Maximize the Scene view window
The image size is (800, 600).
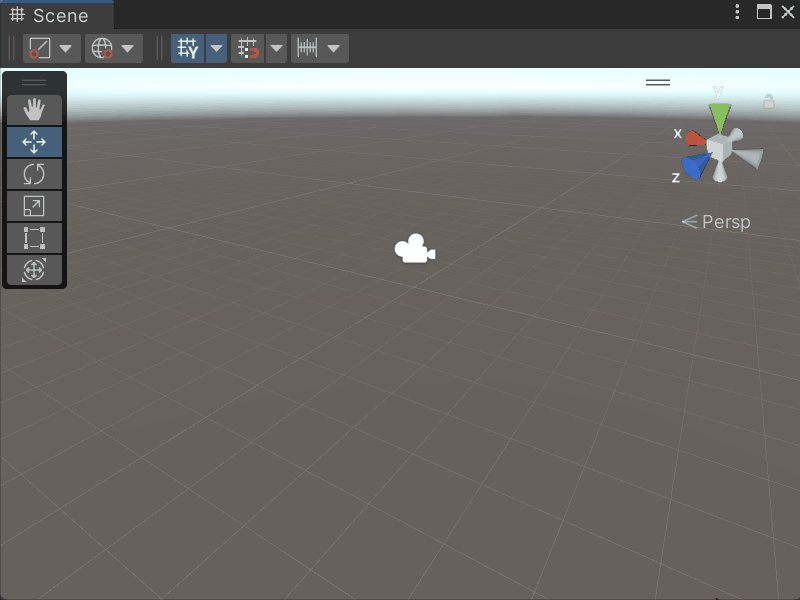click(x=764, y=12)
